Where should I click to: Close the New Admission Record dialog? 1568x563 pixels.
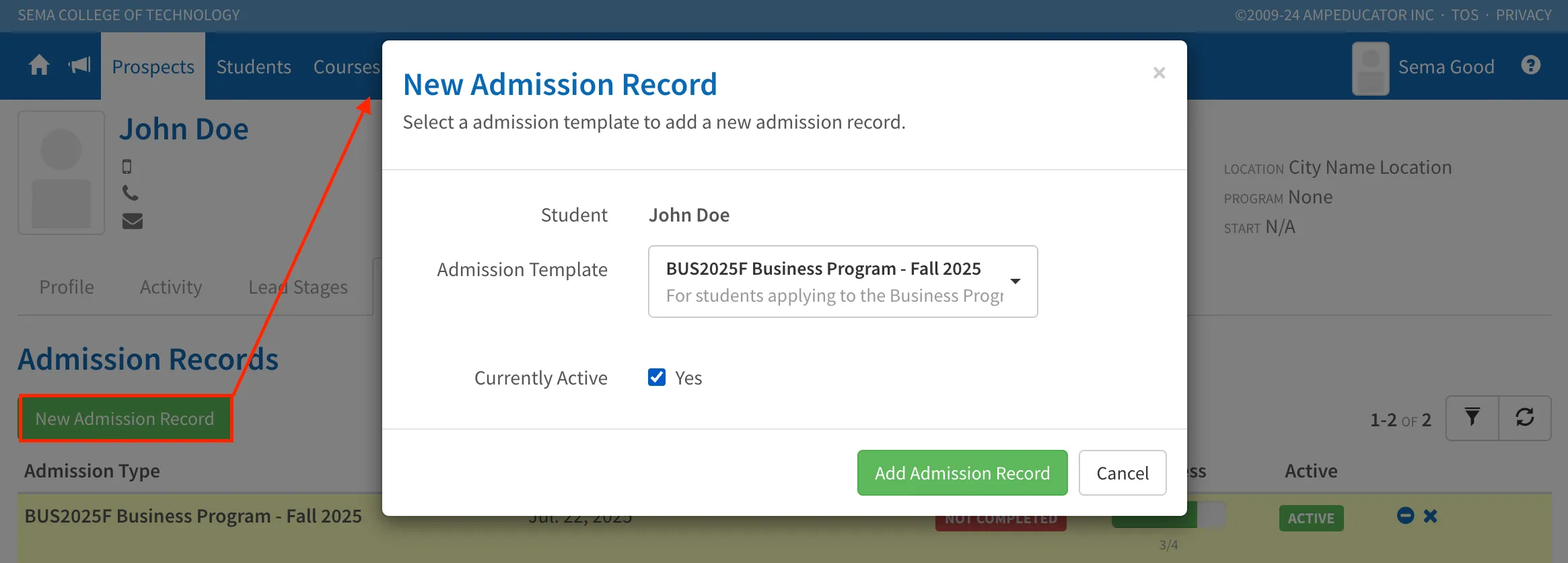pos(1159,73)
